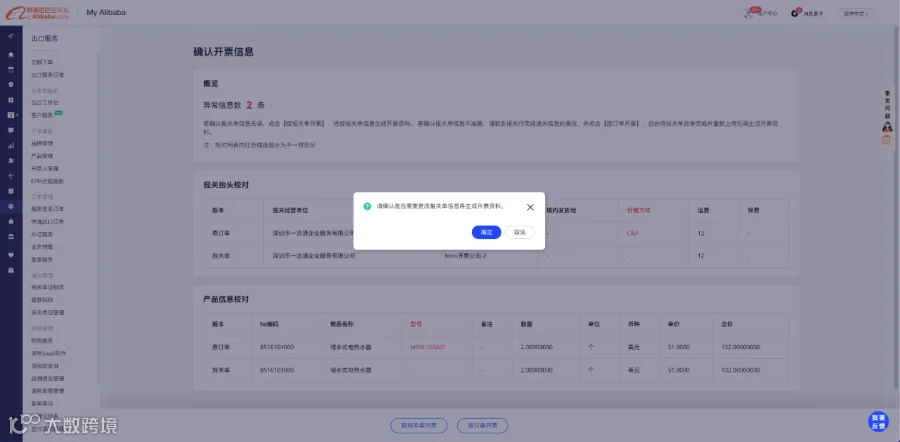Select the chat bubble icon in the sidebar

(11, 130)
